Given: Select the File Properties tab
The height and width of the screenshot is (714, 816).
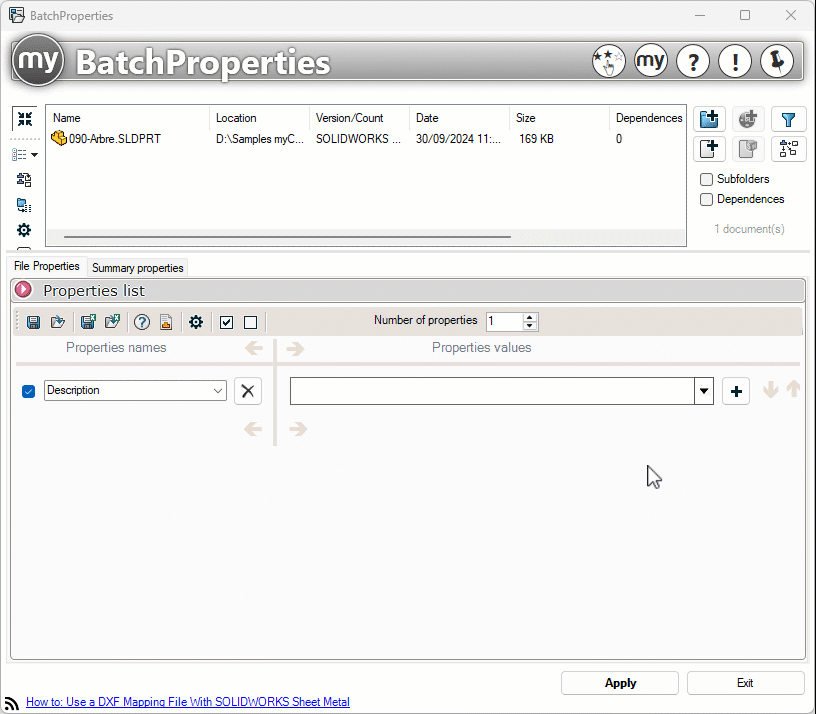Looking at the screenshot, I should pos(45,266).
